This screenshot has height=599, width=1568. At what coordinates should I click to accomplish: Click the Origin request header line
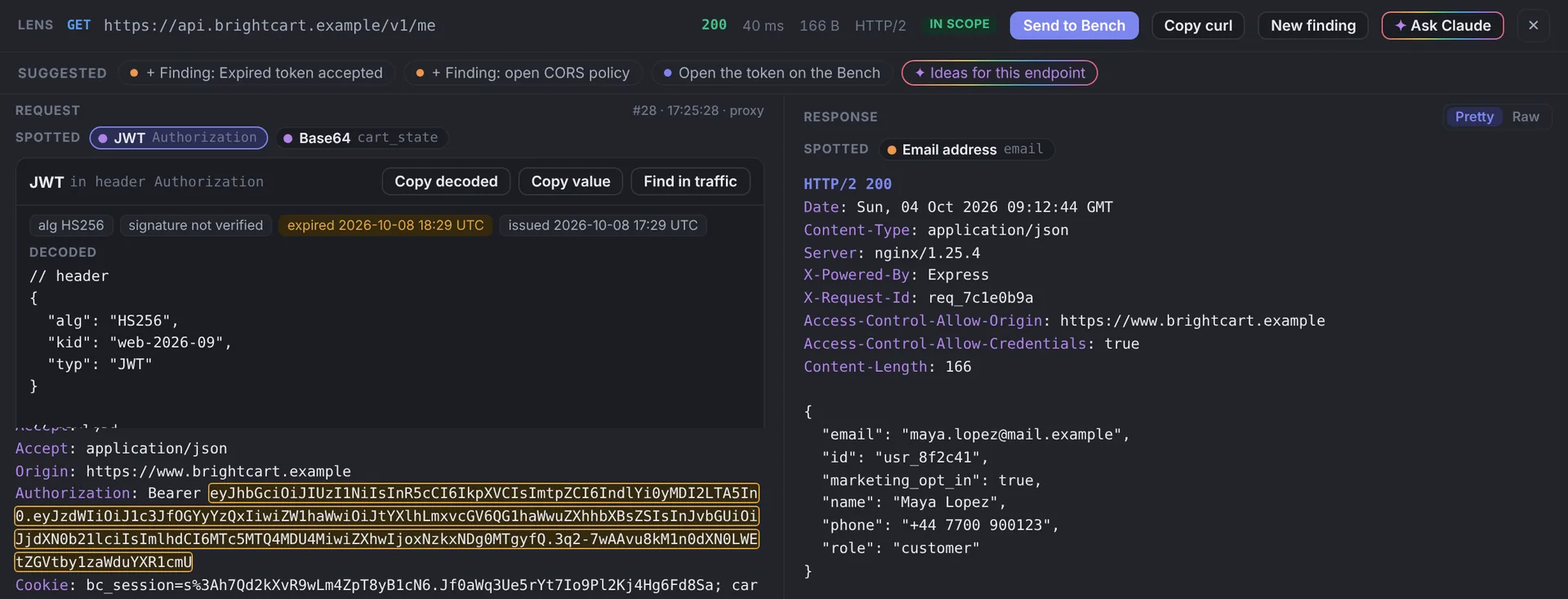[x=183, y=472]
